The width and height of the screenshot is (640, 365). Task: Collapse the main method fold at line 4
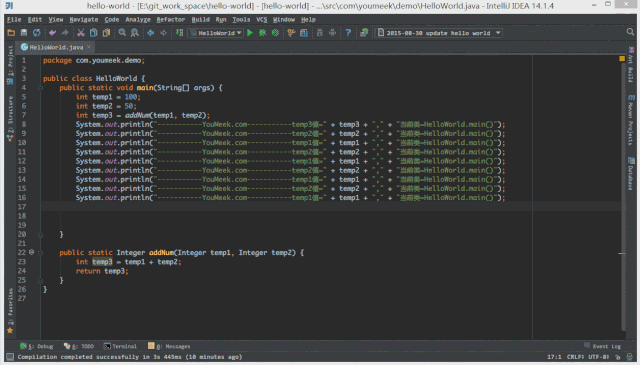click(x=40, y=88)
